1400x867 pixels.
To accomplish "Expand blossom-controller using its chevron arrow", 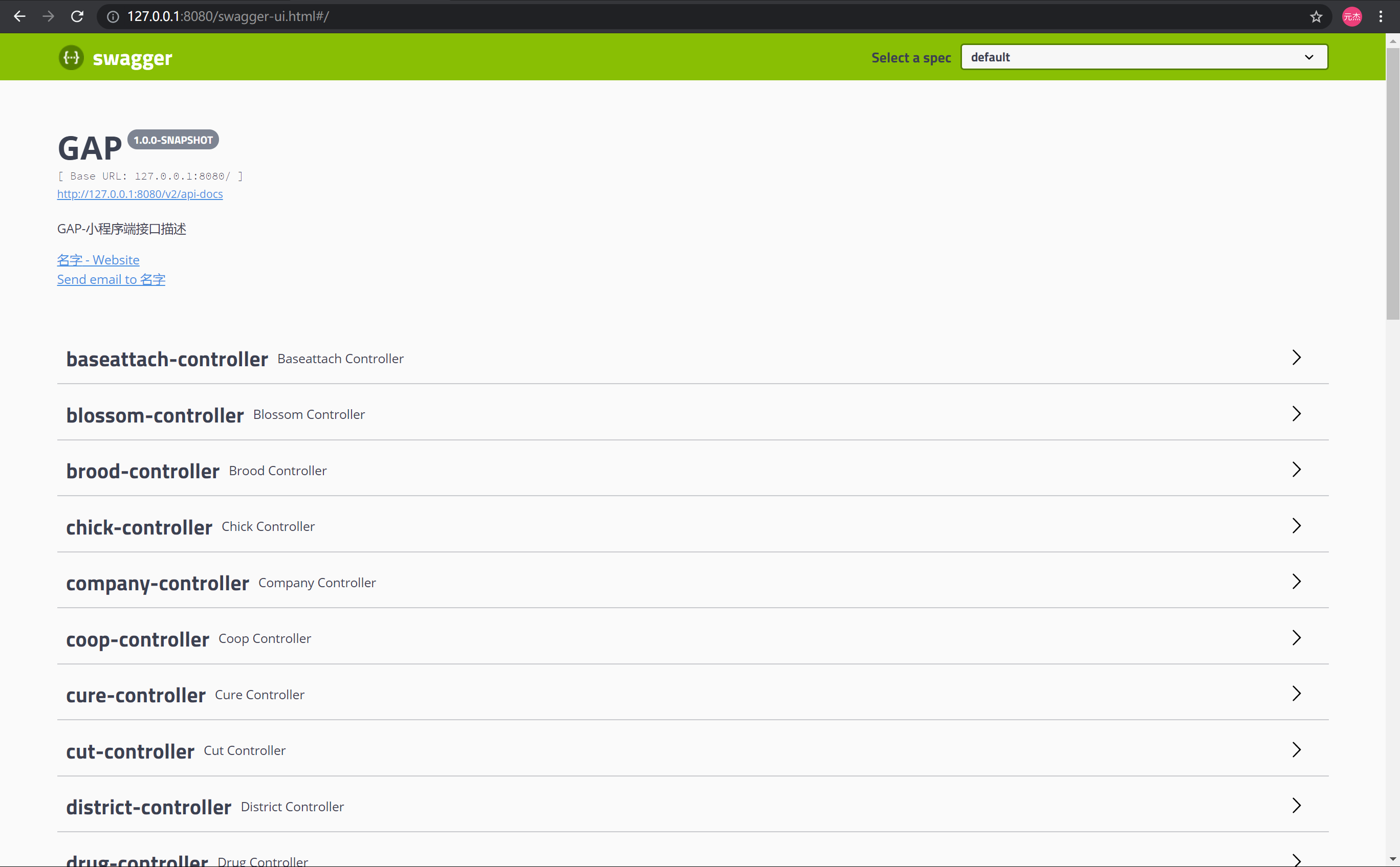I will (1296, 414).
